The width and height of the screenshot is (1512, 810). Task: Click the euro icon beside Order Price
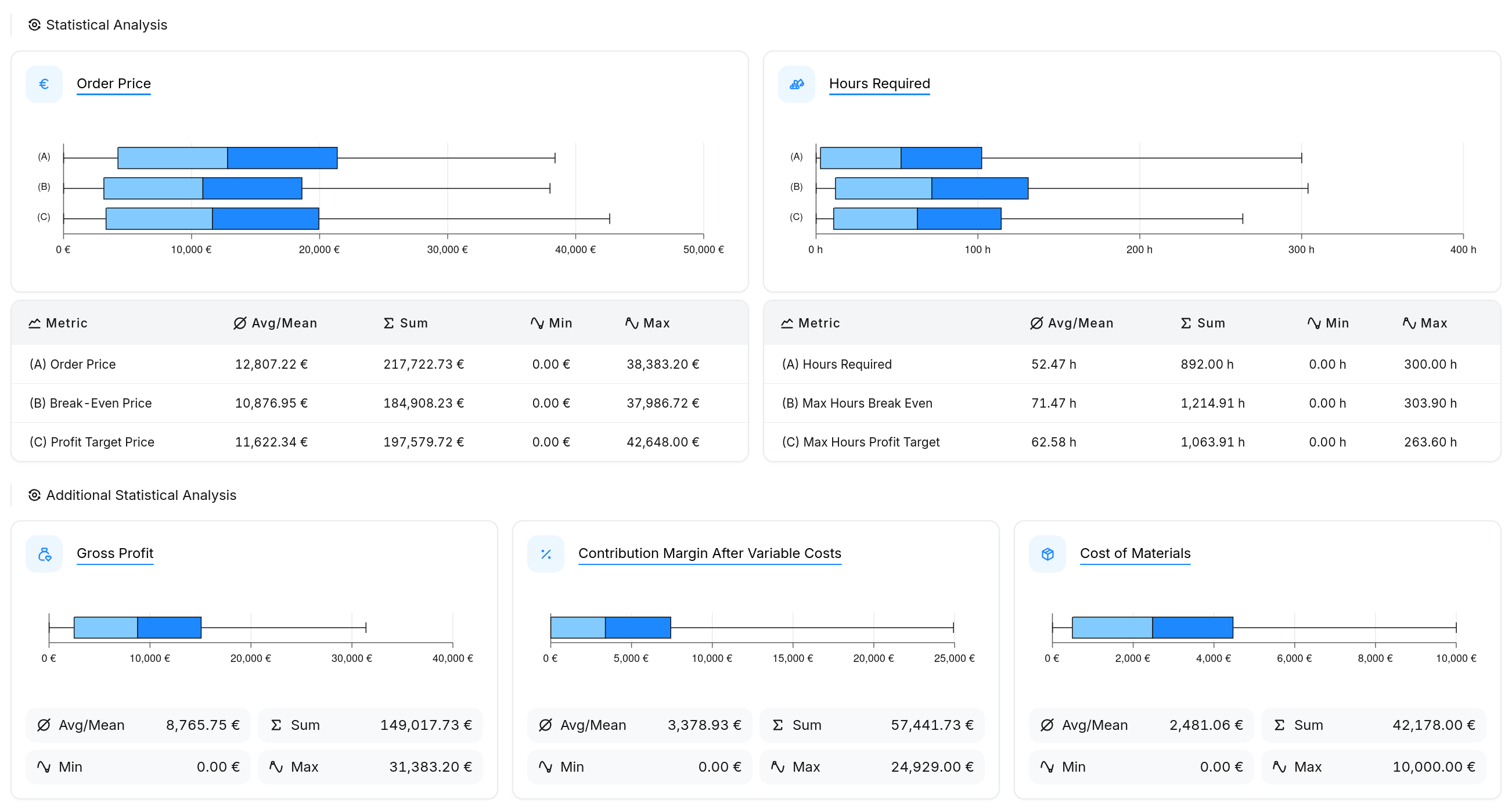[x=44, y=84]
